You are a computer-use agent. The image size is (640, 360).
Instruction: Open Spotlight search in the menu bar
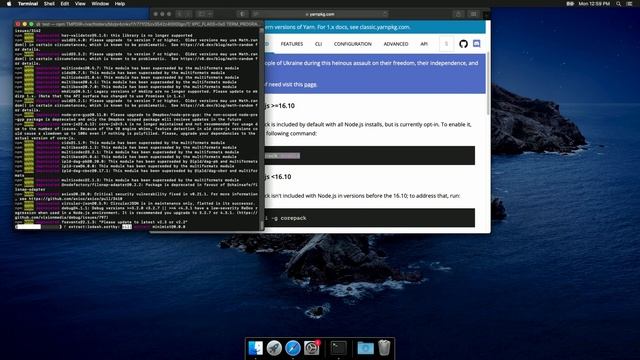point(619,4)
